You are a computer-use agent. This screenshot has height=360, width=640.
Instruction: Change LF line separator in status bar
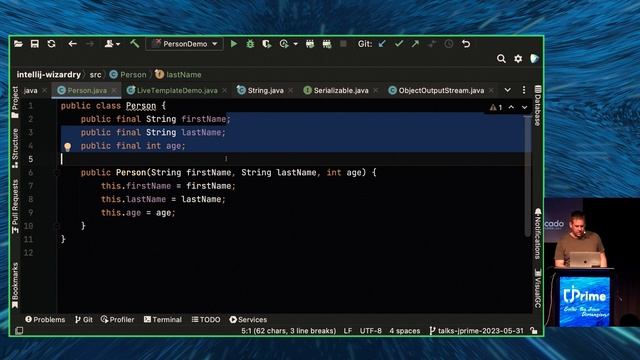click(348, 331)
